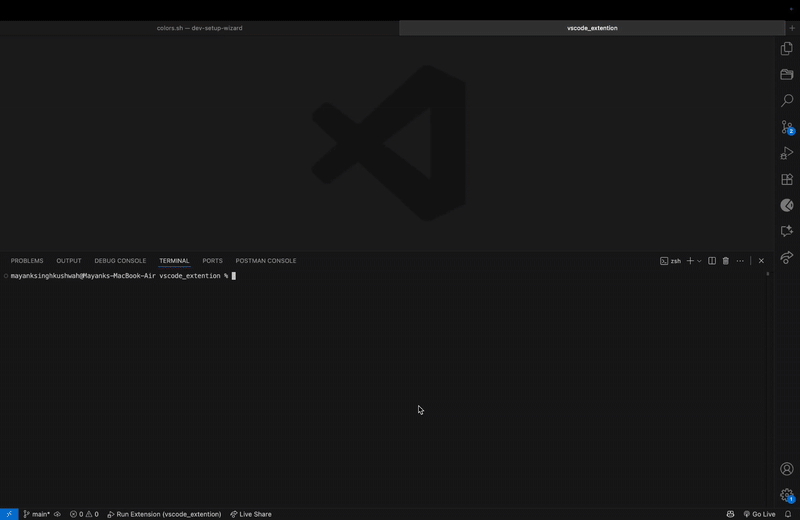800x520 pixels.
Task: Click the main* git branch indicator
Action: (x=37, y=514)
